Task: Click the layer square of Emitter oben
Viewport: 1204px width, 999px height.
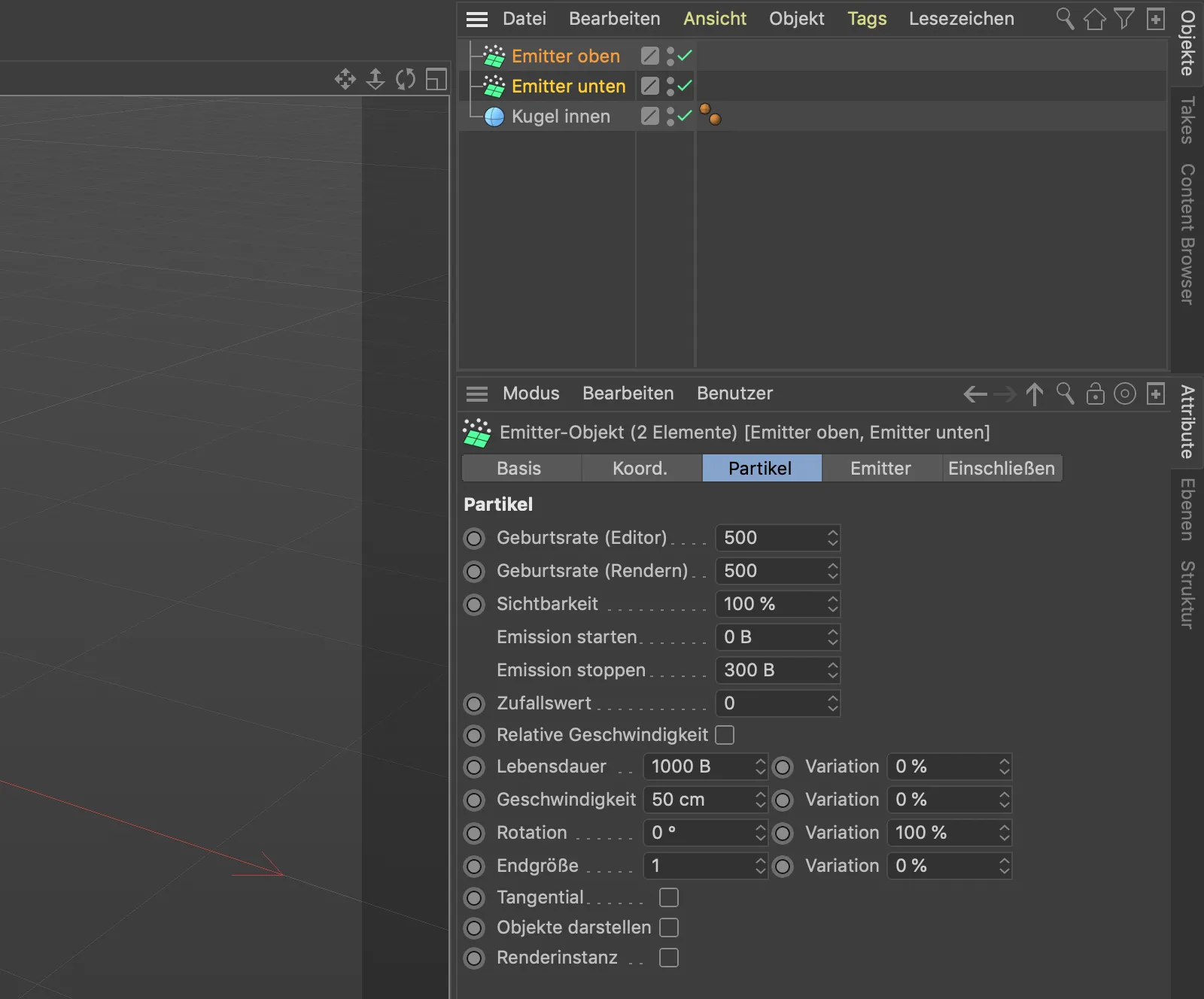Action: (x=650, y=56)
